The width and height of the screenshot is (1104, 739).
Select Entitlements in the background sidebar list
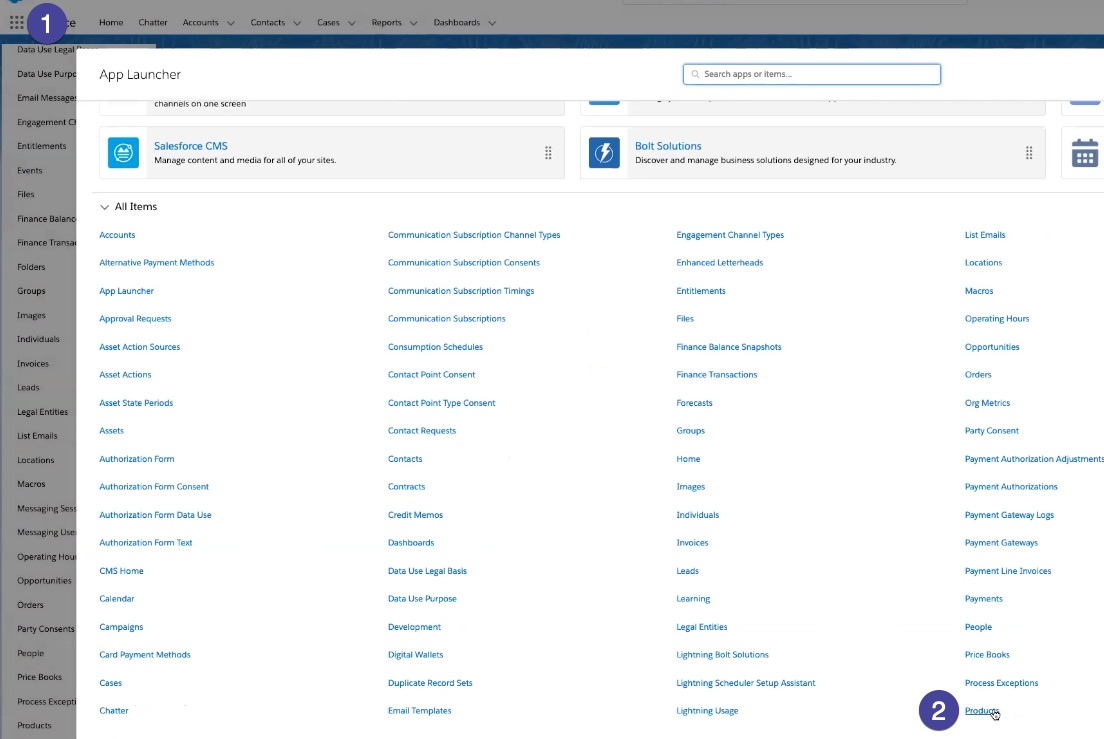42,146
